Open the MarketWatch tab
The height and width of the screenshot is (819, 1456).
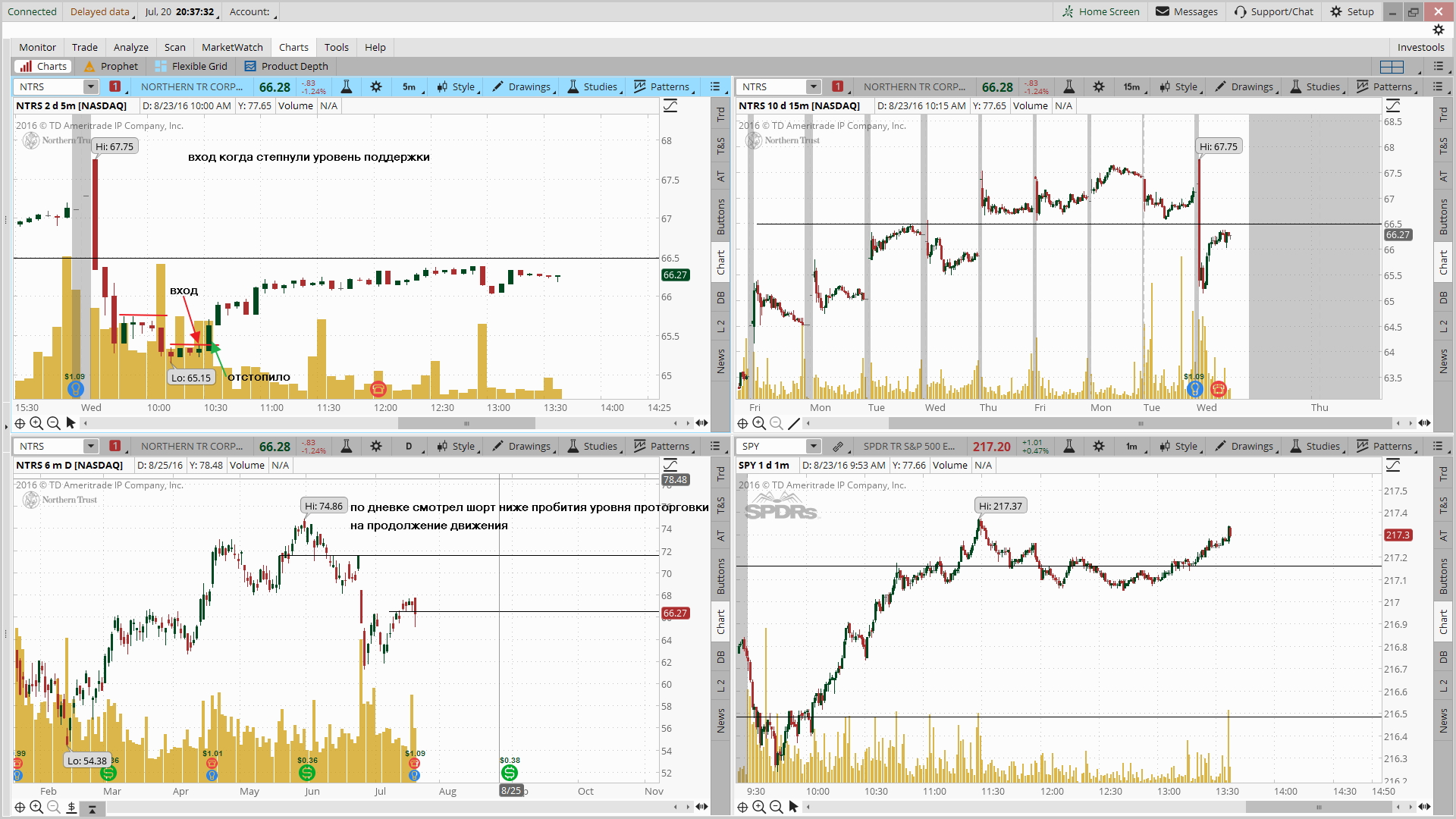[x=233, y=47]
